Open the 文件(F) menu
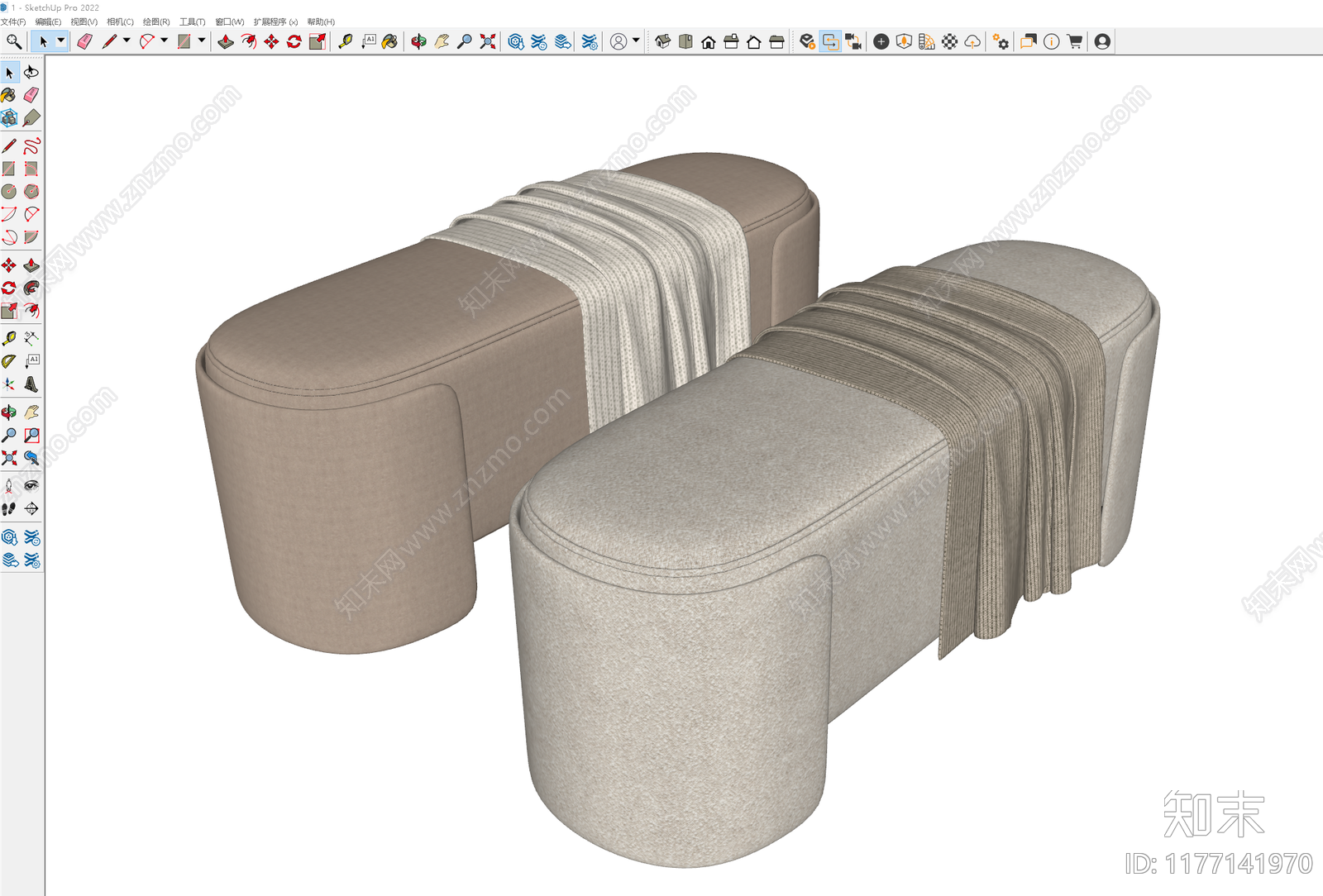Screen dimensions: 1323x896 pyautogui.click(x=13, y=21)
